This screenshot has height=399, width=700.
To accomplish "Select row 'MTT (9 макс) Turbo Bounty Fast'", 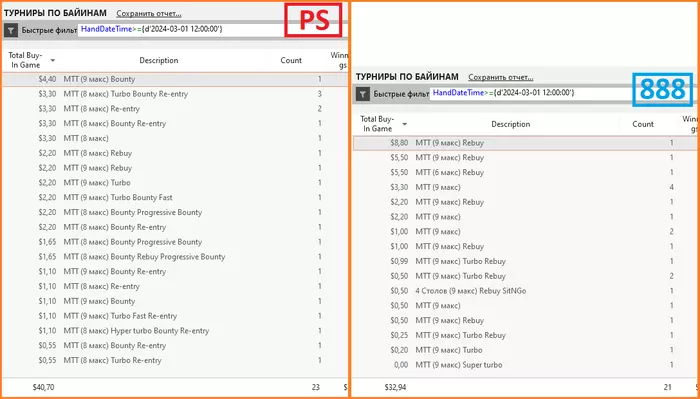I will pyautogui.click(x=175, y=198).
